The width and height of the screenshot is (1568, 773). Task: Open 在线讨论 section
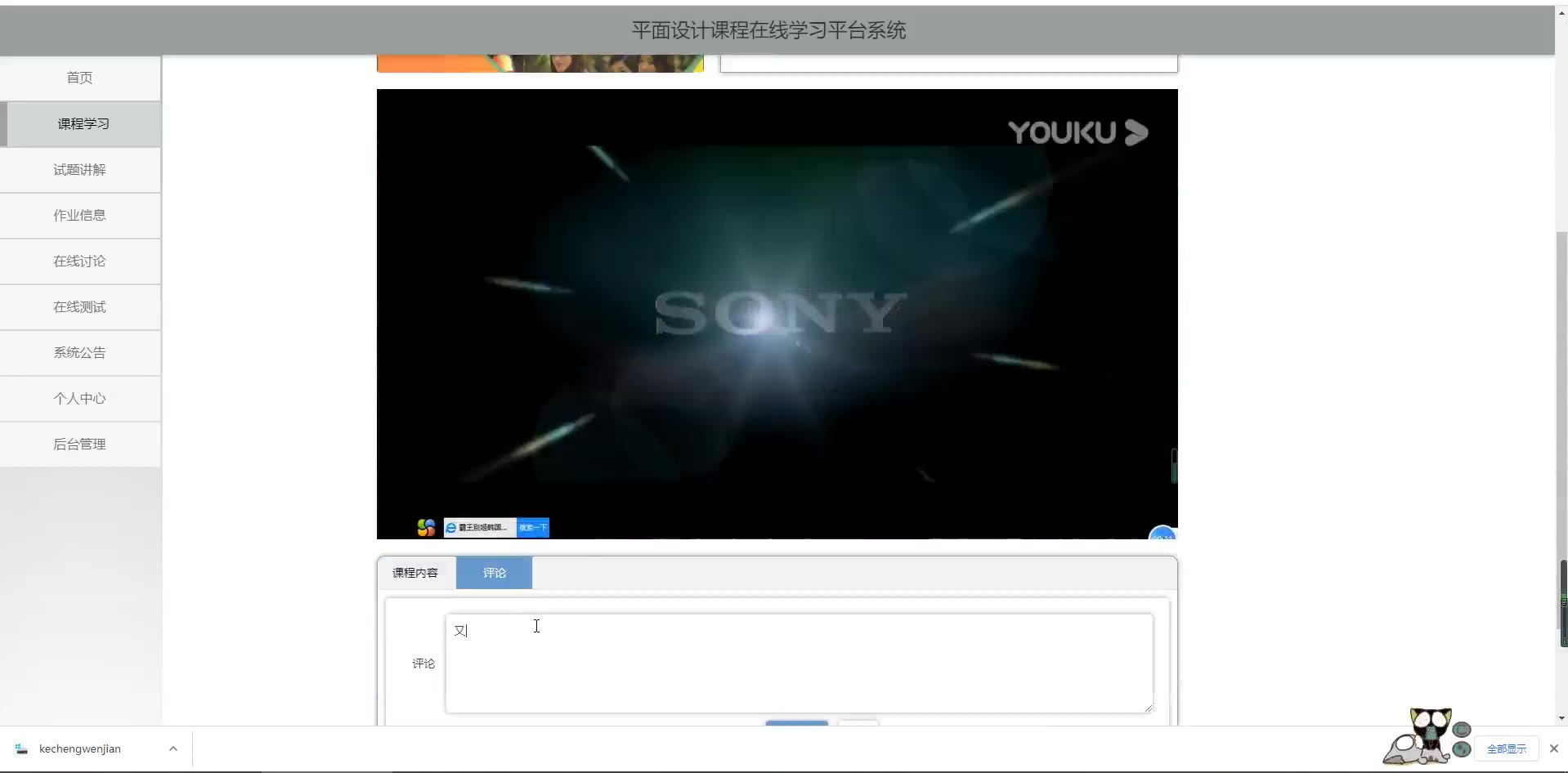[x=80, y=261]
